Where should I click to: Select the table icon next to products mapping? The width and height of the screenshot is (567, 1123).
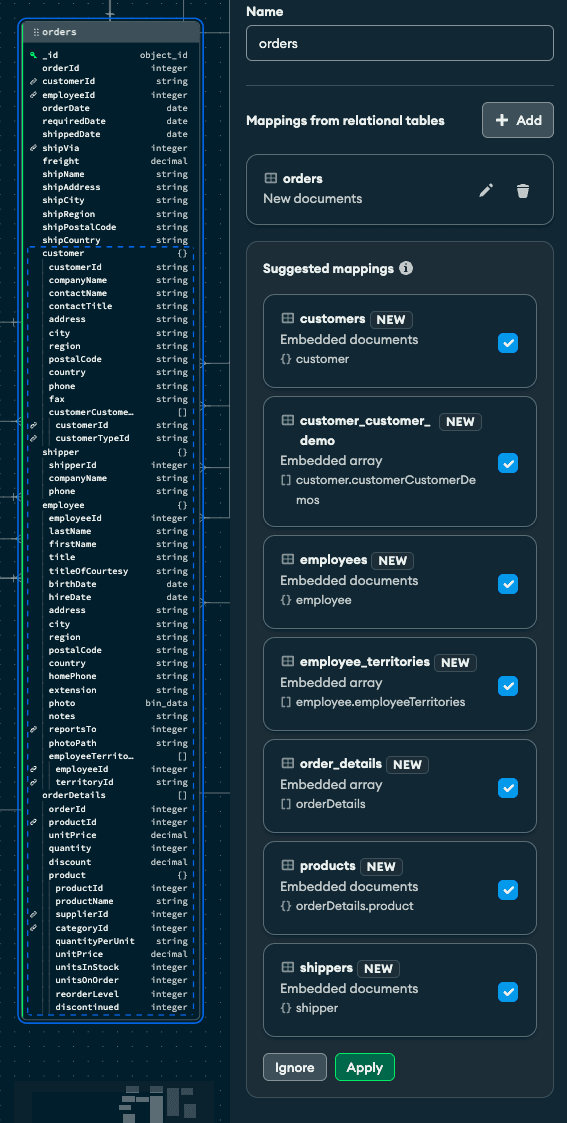[x=287, y=865]
